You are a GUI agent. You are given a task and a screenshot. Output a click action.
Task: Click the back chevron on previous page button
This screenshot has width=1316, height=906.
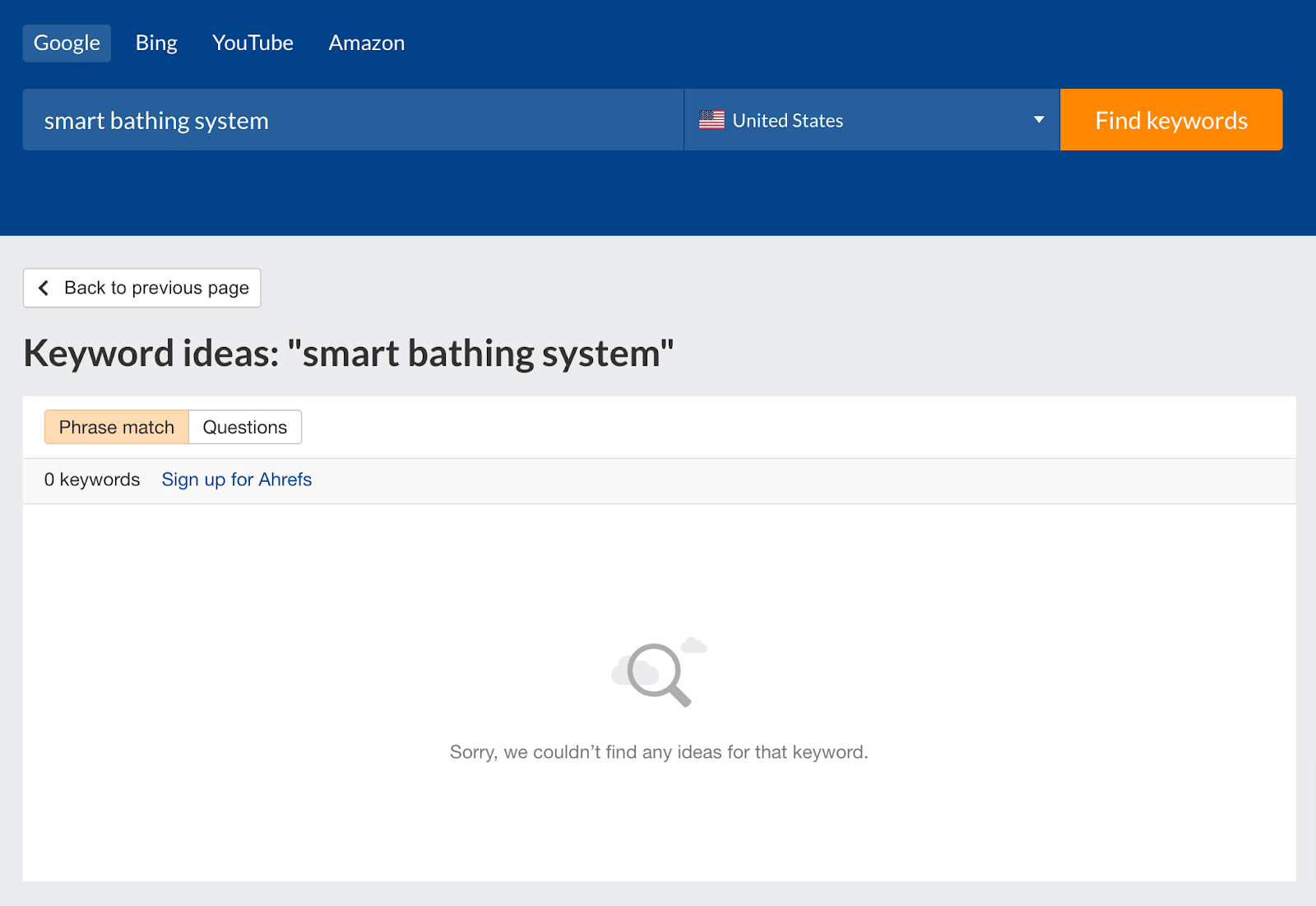coord(44,288)
